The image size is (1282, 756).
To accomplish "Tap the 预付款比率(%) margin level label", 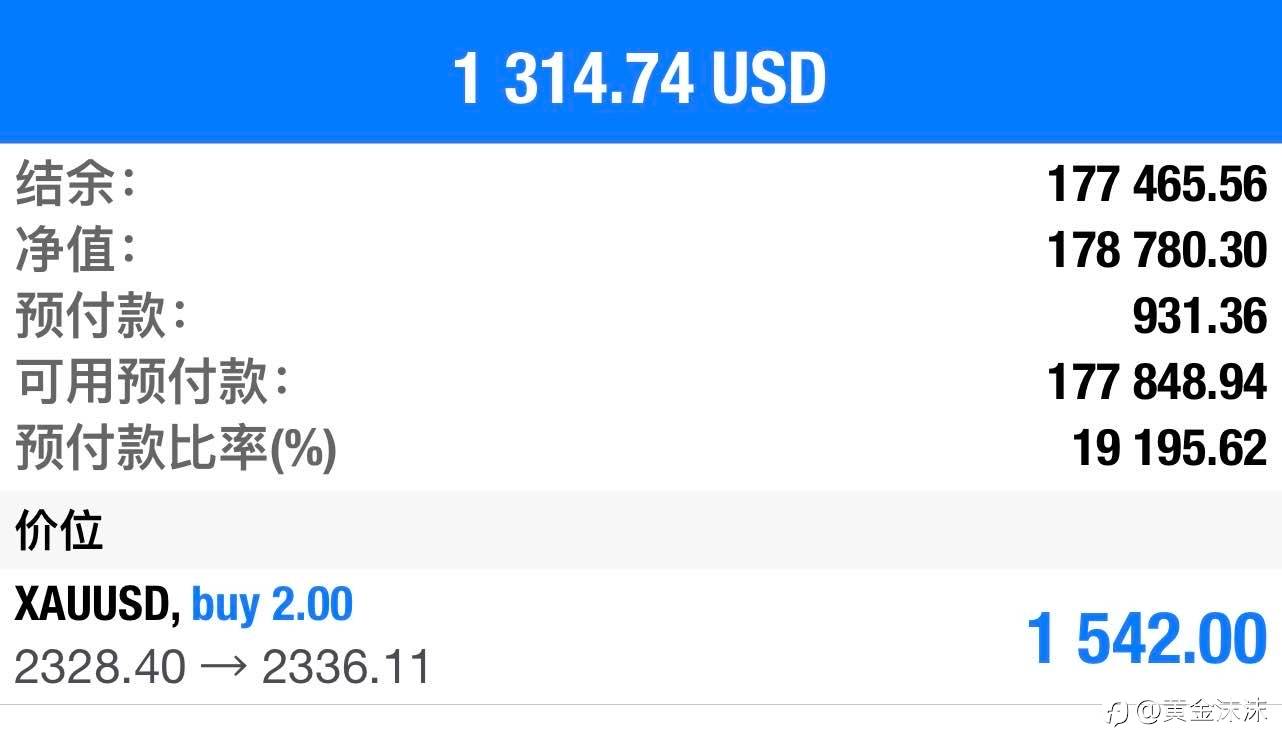I will coord(176,448).
